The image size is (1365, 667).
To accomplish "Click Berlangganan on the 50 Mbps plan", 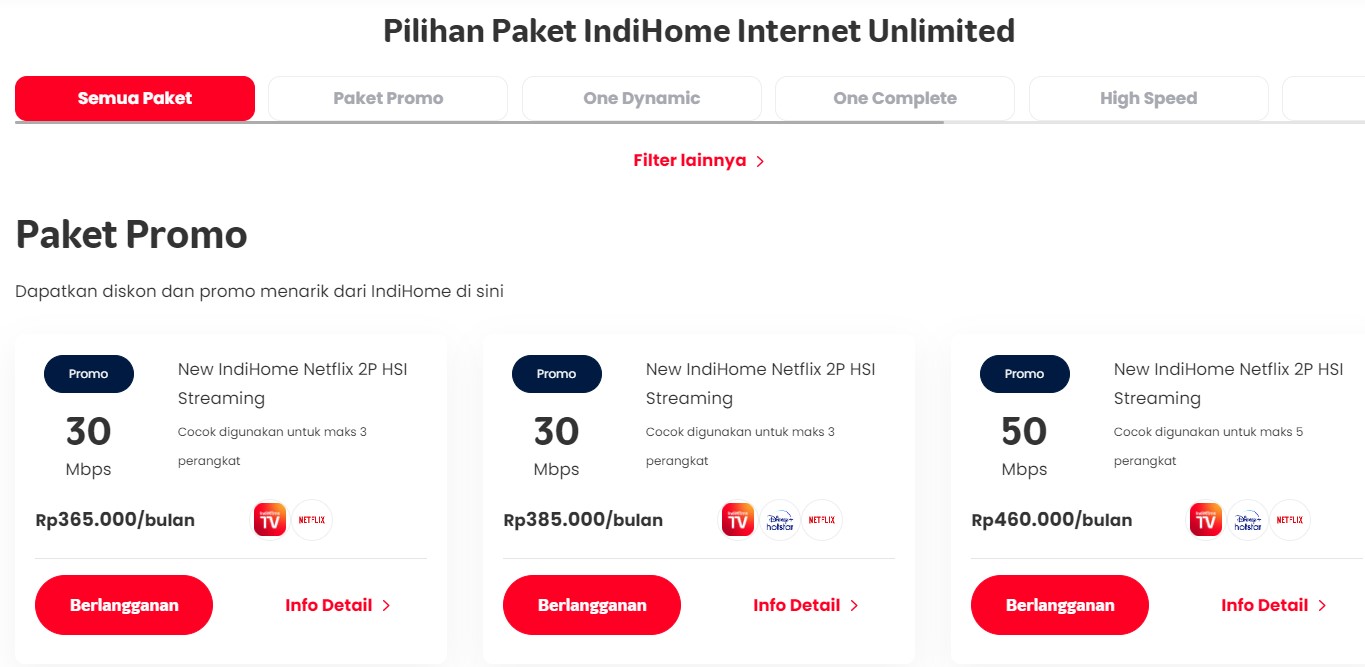I will point(1059,604).
